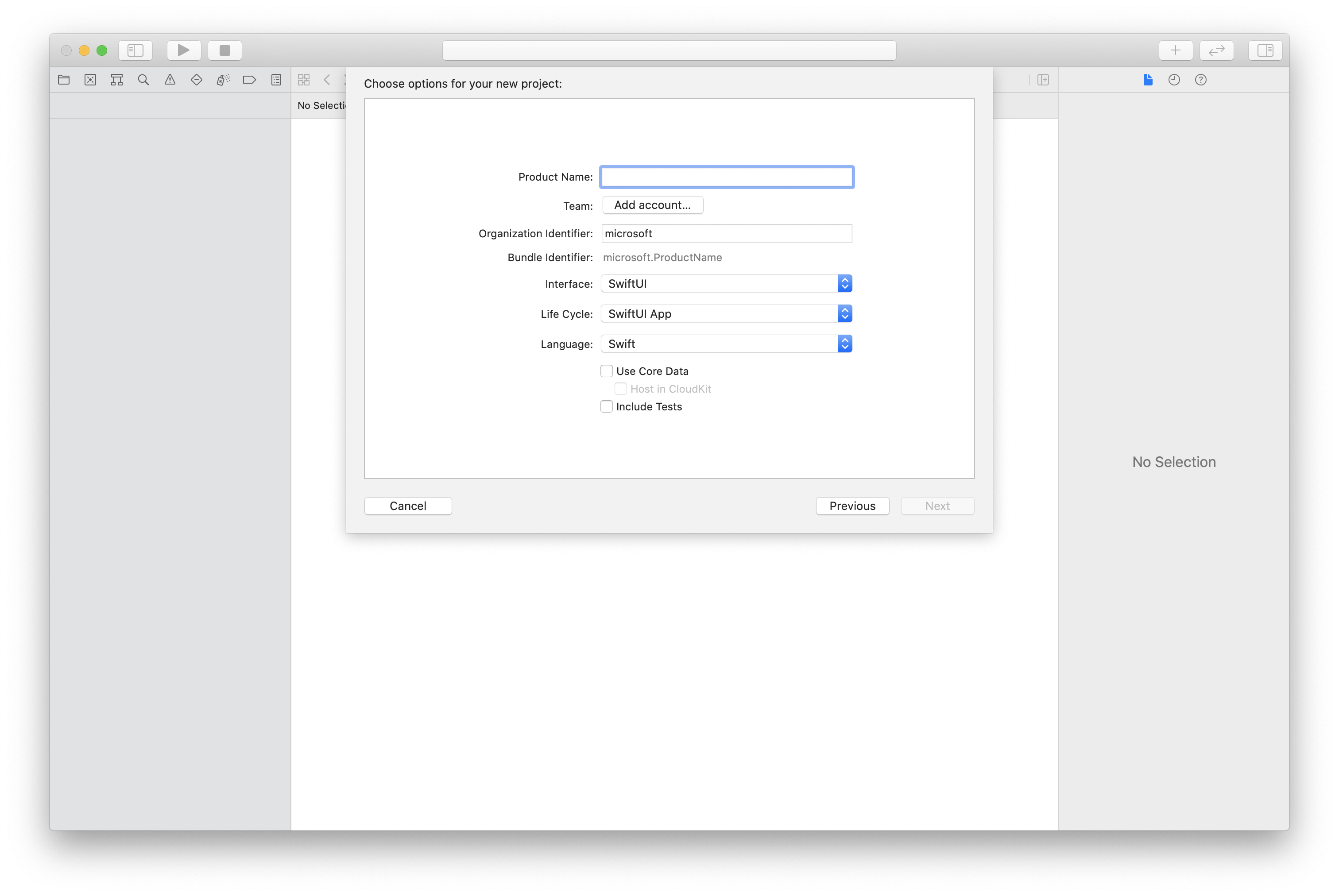Click Cancel to dismiss dialog
The height and width of the screenshot is (896, 1339).
(x=408, y=505)
